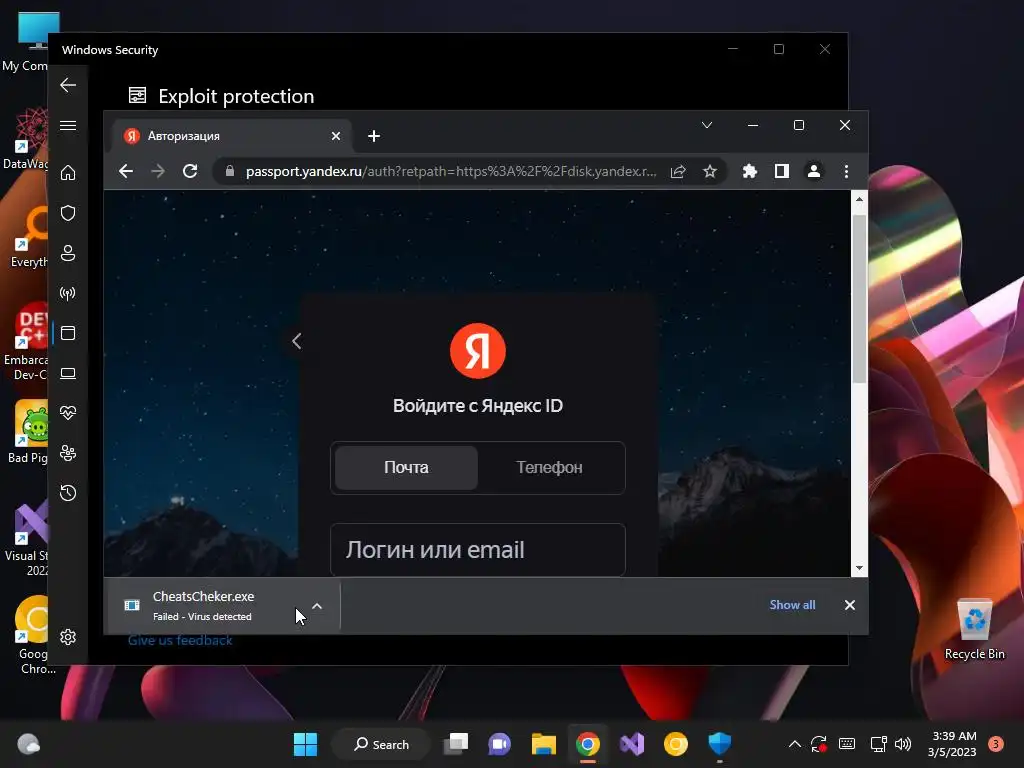Switch to Chrome on taskbar

click(x=588, y=744)
